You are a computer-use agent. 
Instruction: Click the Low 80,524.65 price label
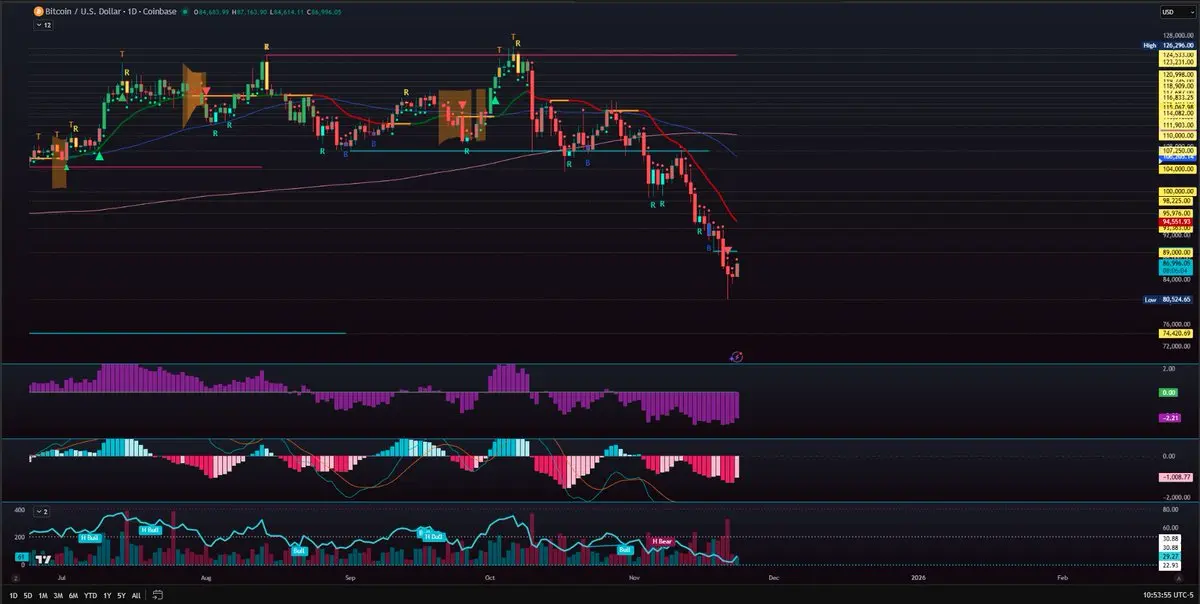[x=1170, y=299]
